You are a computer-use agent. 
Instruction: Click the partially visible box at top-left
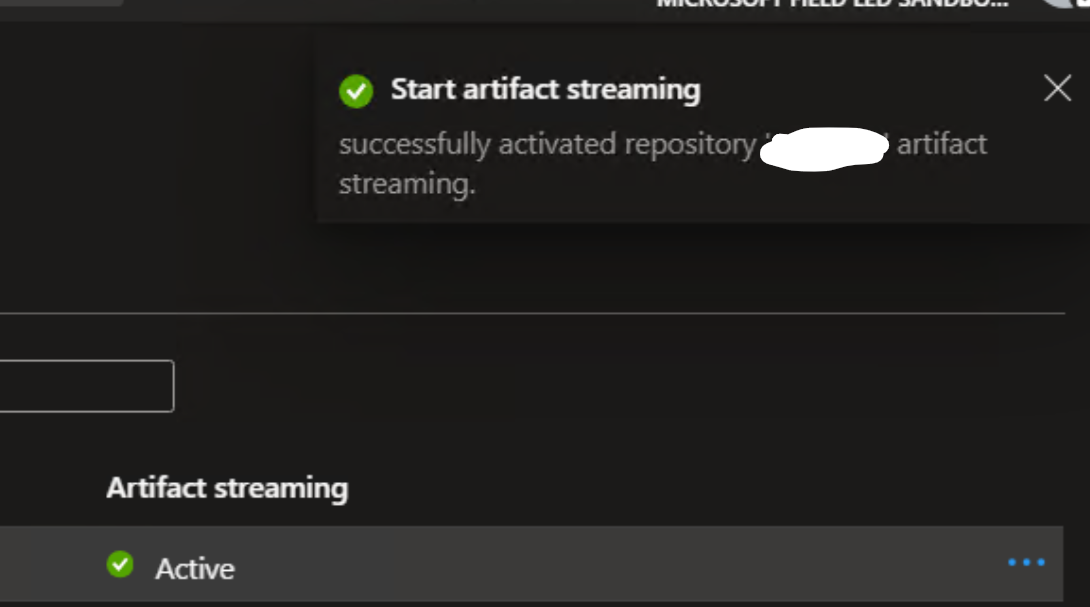coord(60,3)
